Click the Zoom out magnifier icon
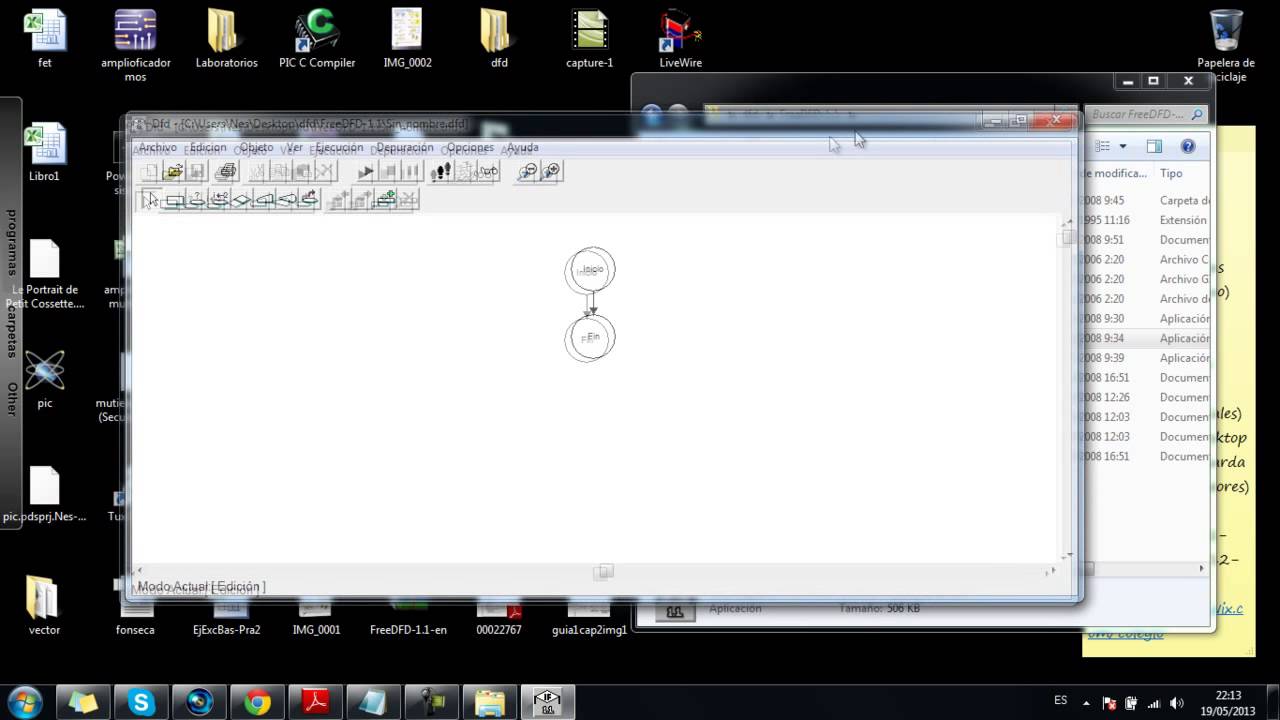Screen dimensions: 1280x720 [527, 172]
